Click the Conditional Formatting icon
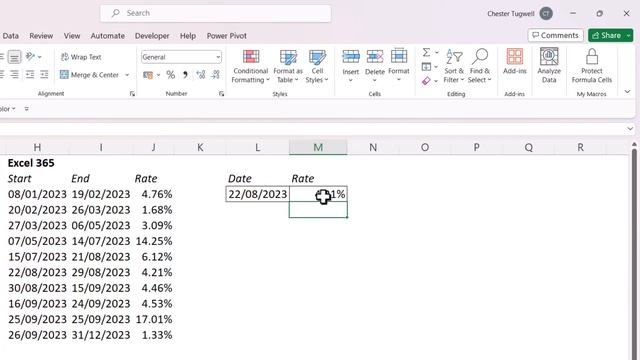The image size is (640, 360). (251, 57)
